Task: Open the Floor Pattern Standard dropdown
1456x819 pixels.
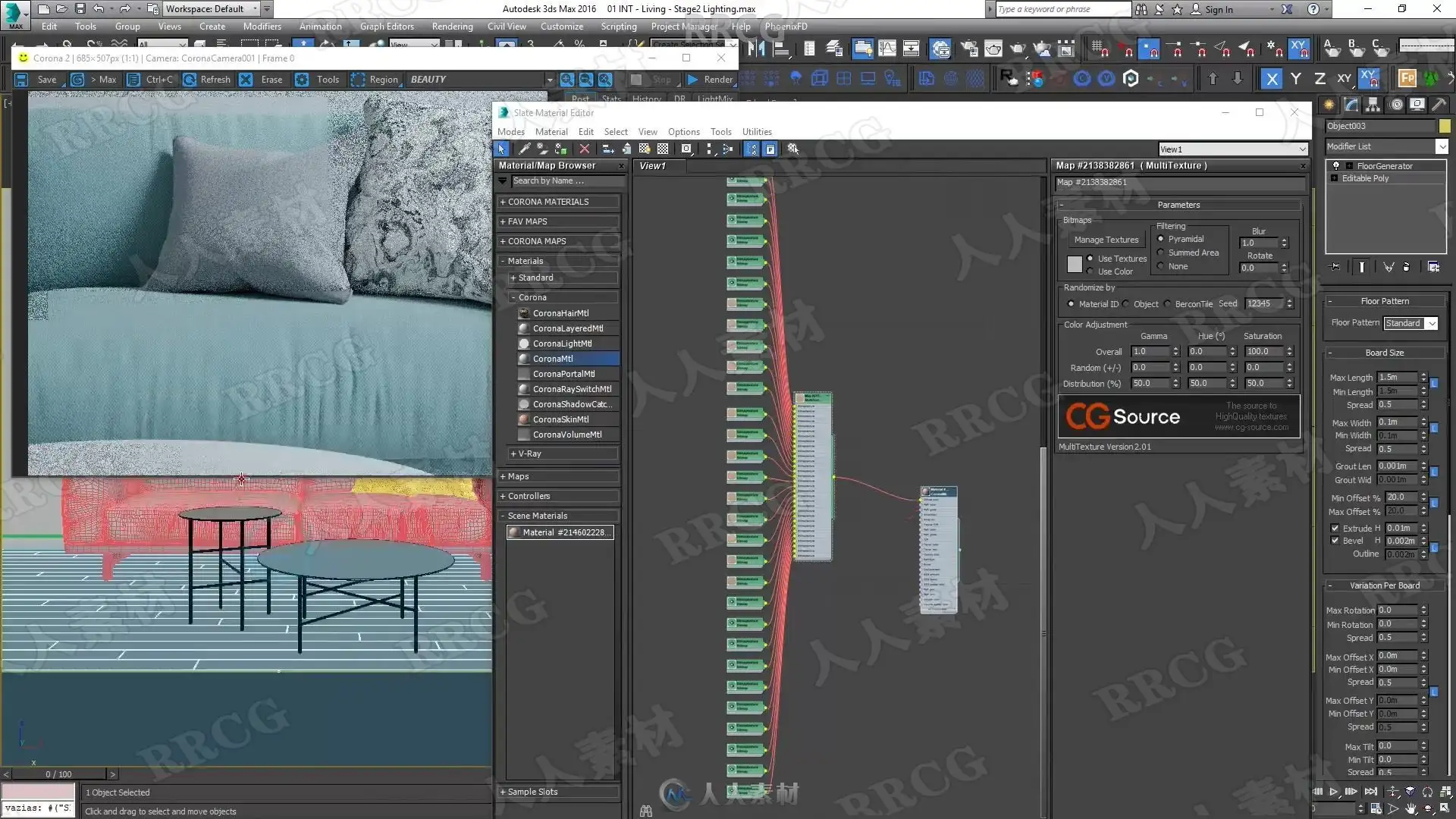Action: (1410, 324)
